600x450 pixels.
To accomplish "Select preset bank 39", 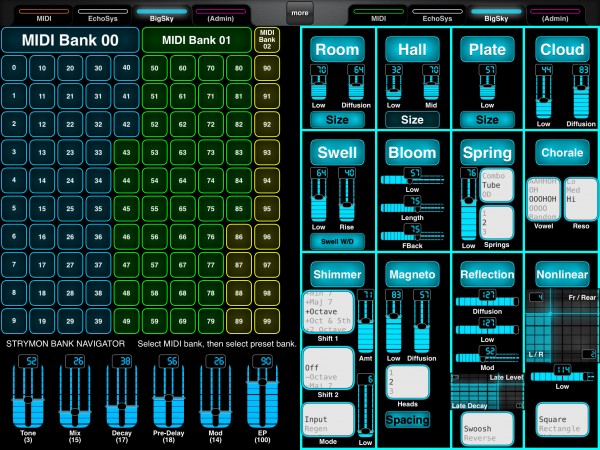I will coord(98,321).
